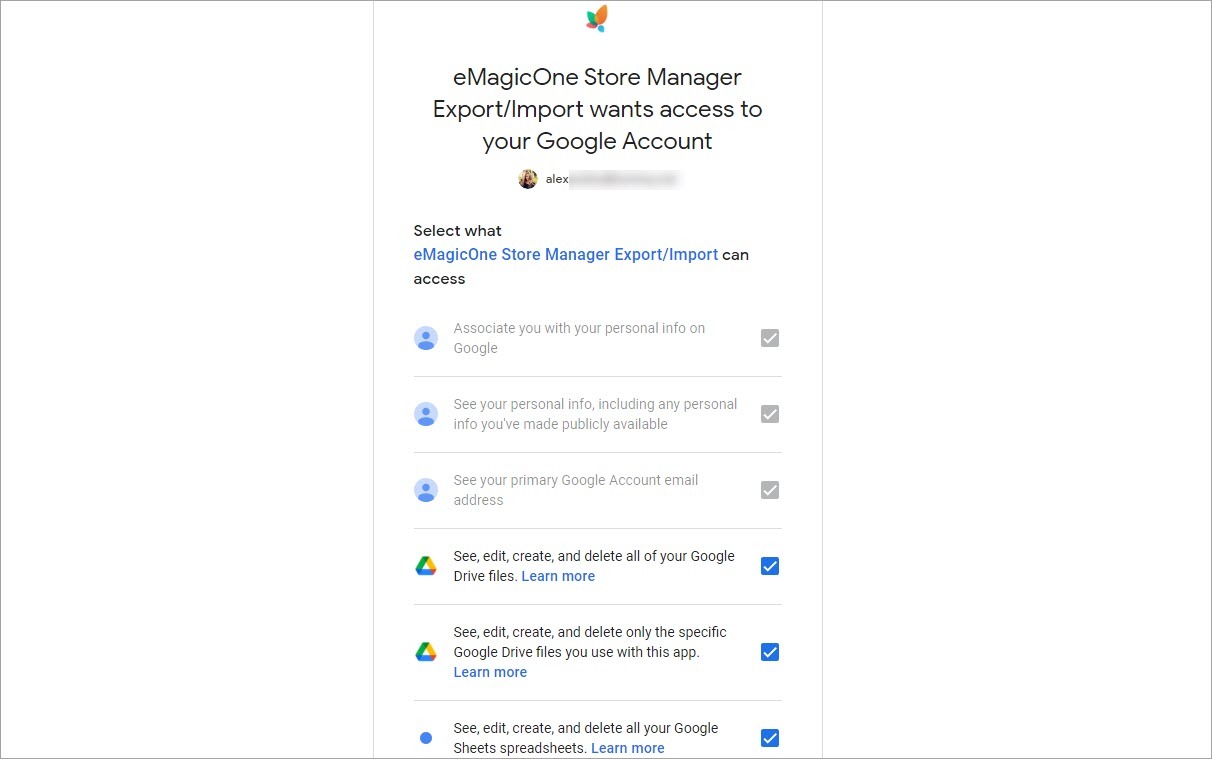Click the blue dot icon for Google Sheets
Screen dimensions: 1212x759
426,738
